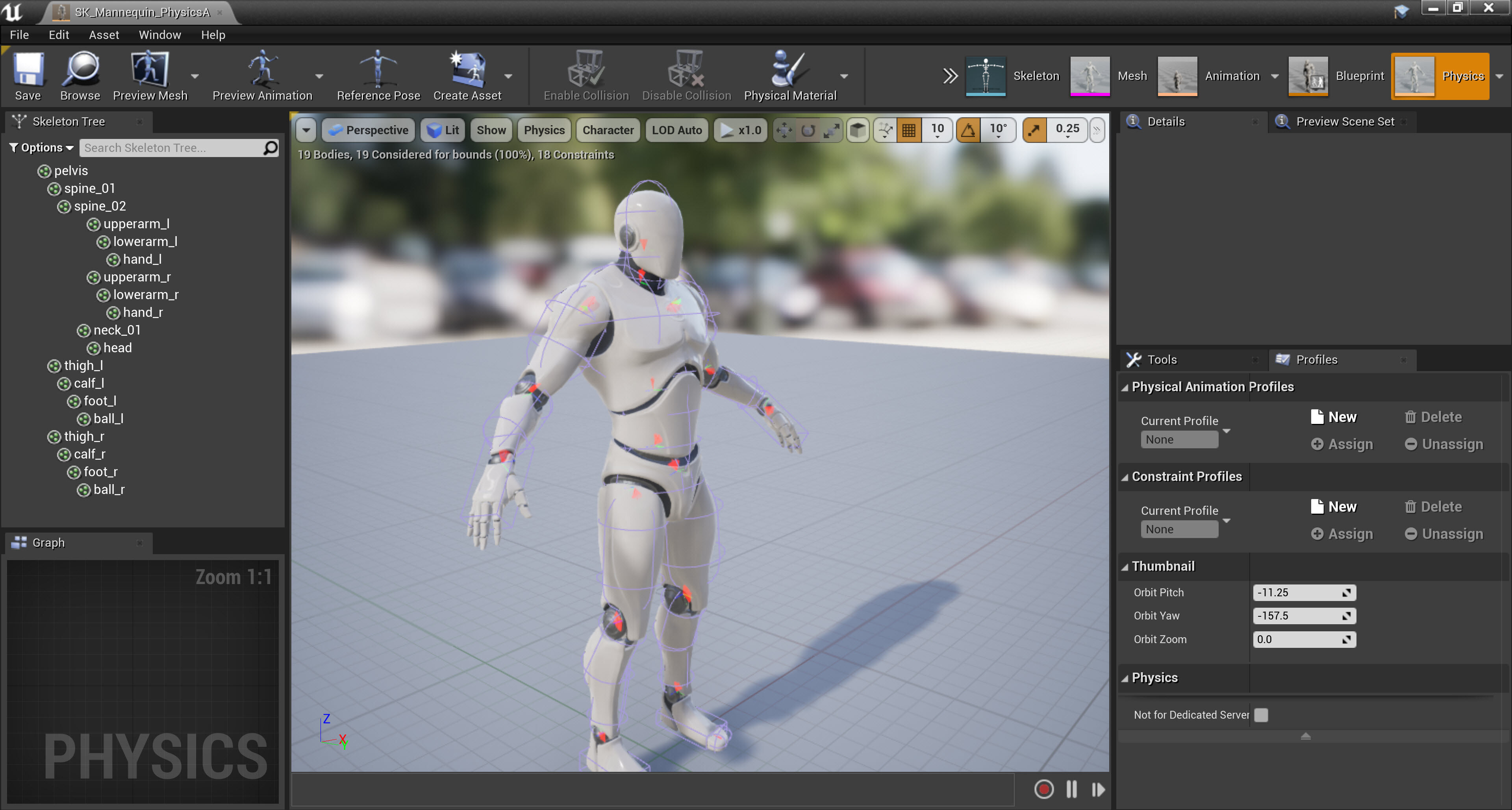Image resolution: width=1512 pixels, height=810 pixels.
Task: Open the Perspective viewport view button
Action: 369,130
